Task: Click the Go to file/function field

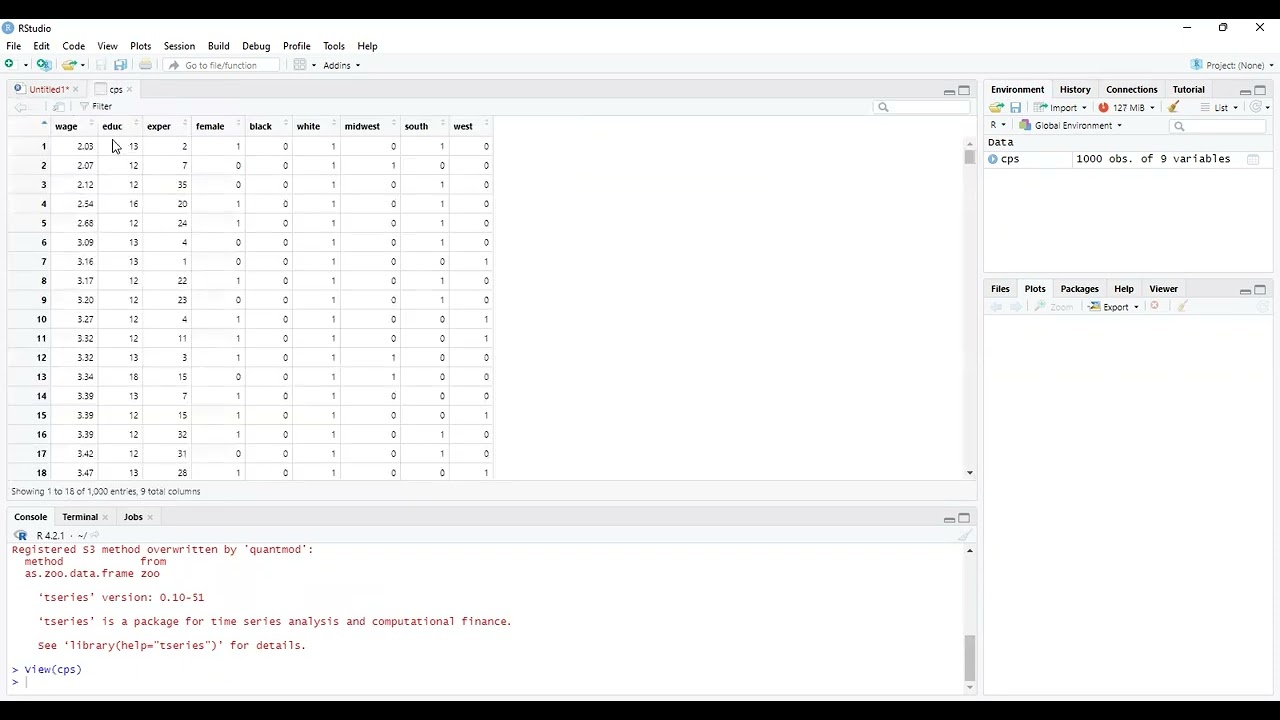Action: click(x=220, y=66)
